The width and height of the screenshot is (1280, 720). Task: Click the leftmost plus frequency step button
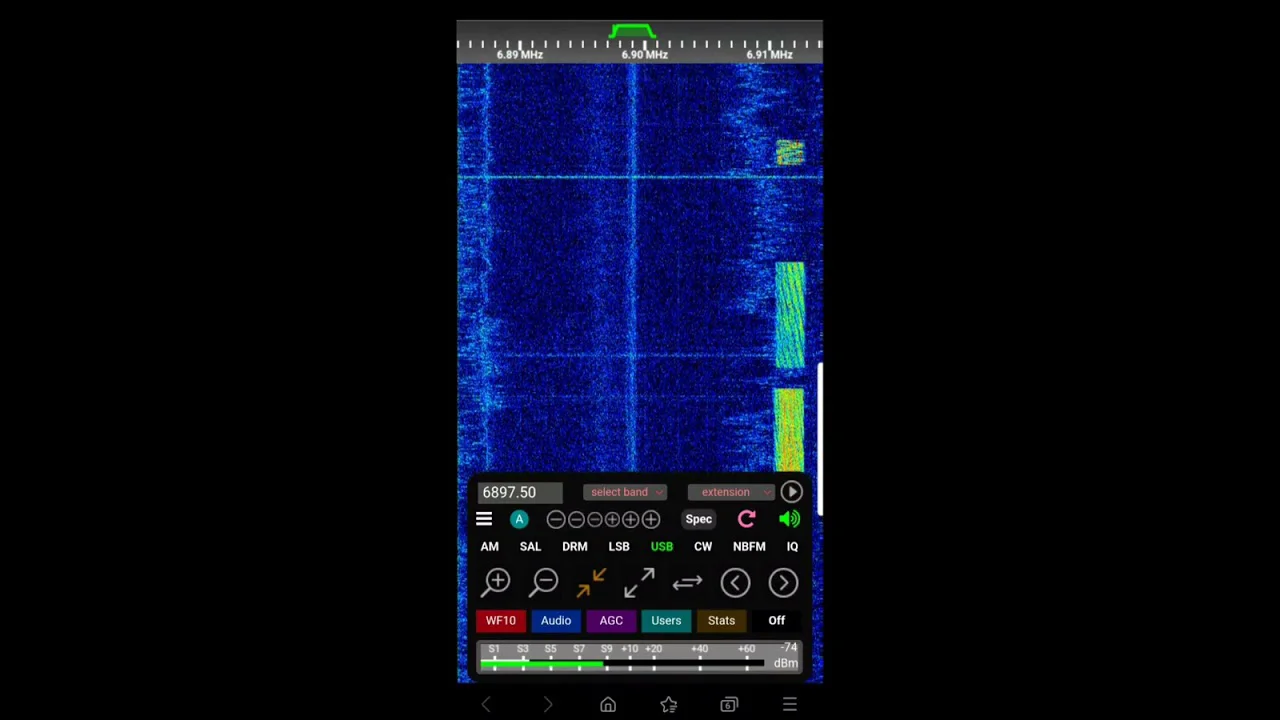tap(612, 519)
